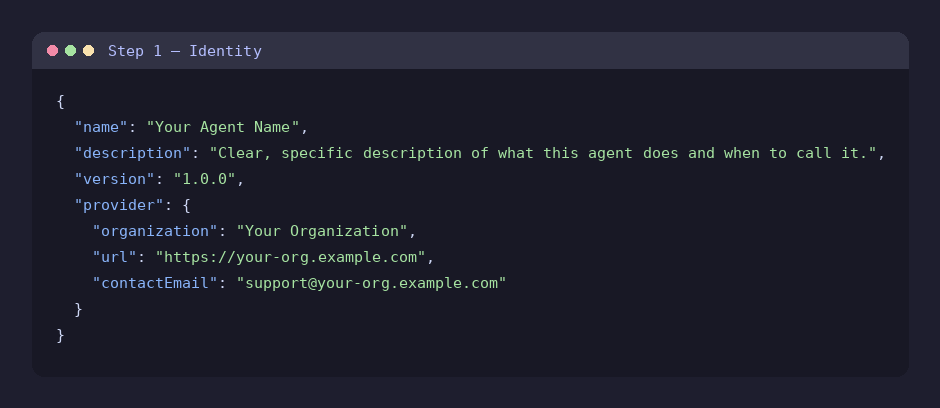Click the final closing curly brace
The image size is (940, 408).
[60, 335]
